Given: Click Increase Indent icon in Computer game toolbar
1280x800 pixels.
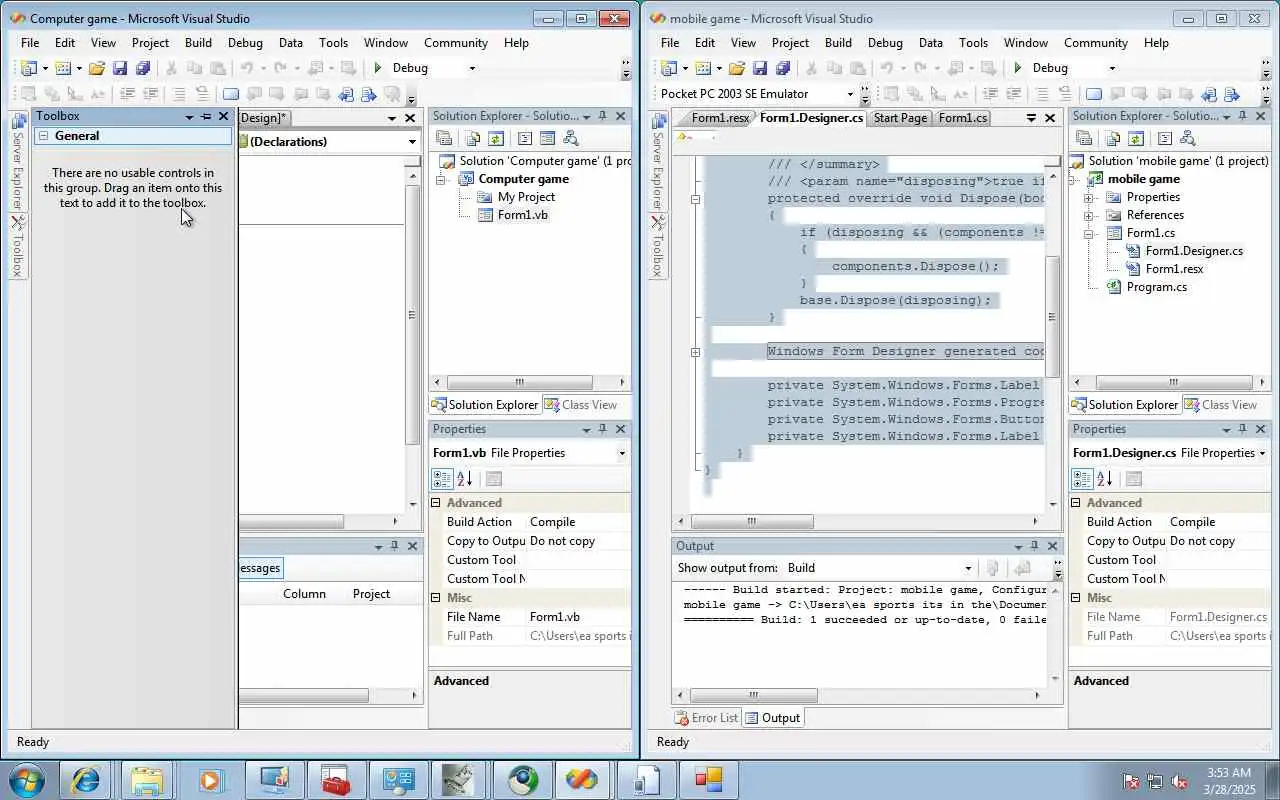Looking at the screenshot, I should (149, 94).
